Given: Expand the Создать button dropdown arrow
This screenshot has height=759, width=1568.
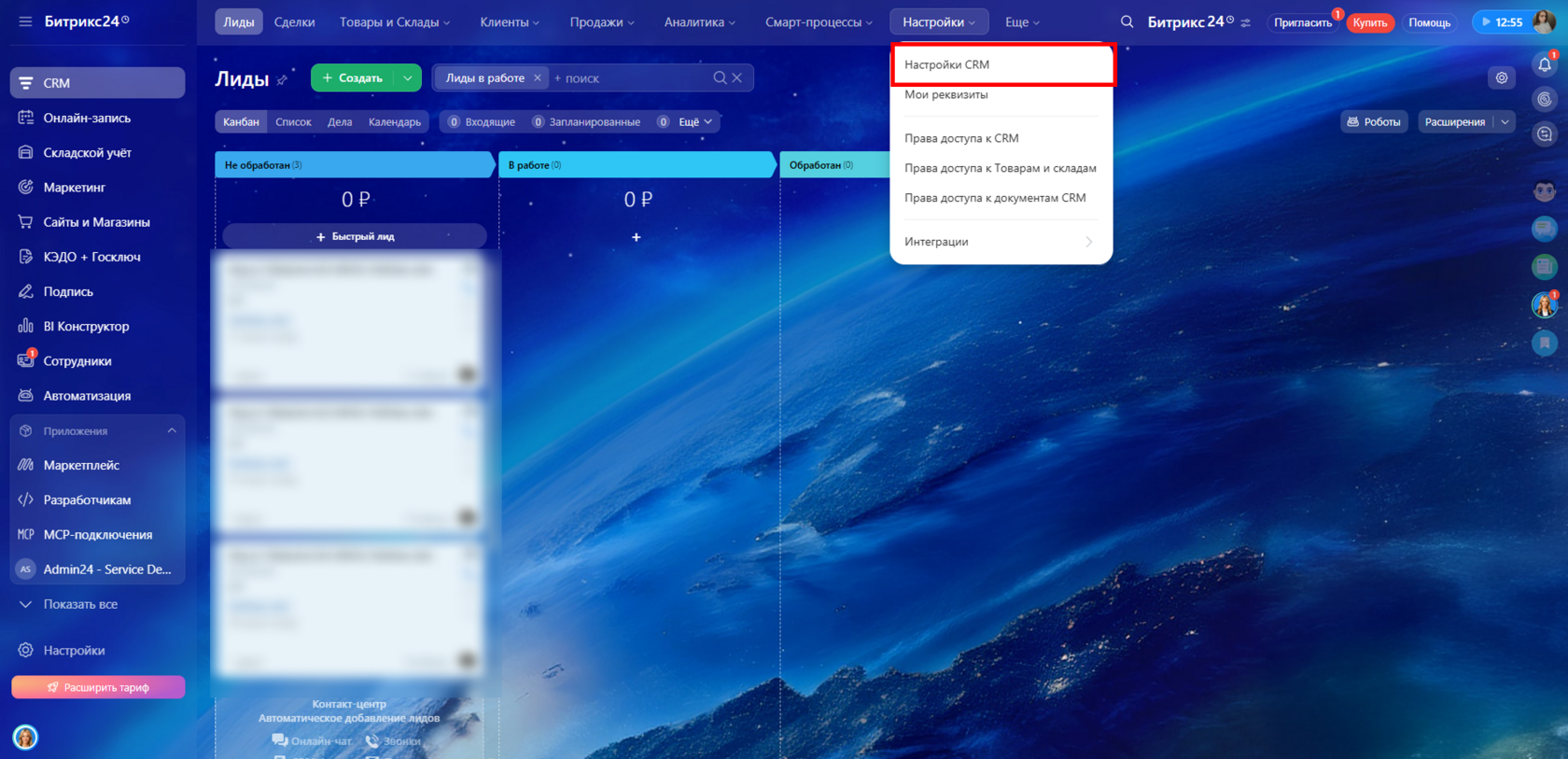Looking at the screenshot, I should [x=408, y=78].
